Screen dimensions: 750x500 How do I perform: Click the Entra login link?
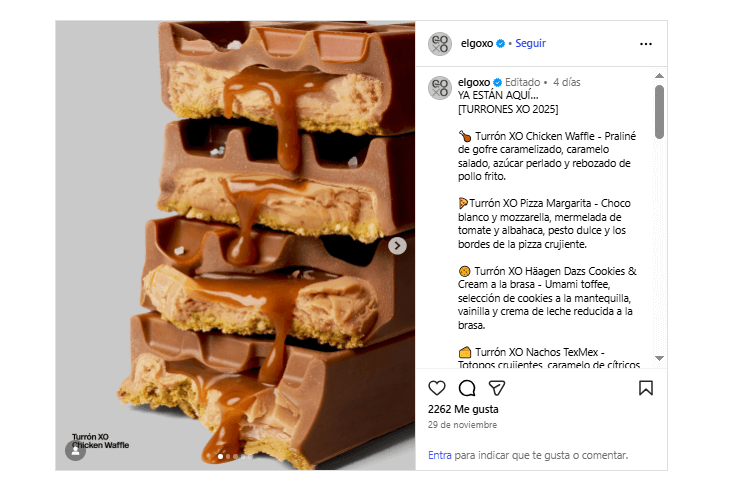(440, 455)
